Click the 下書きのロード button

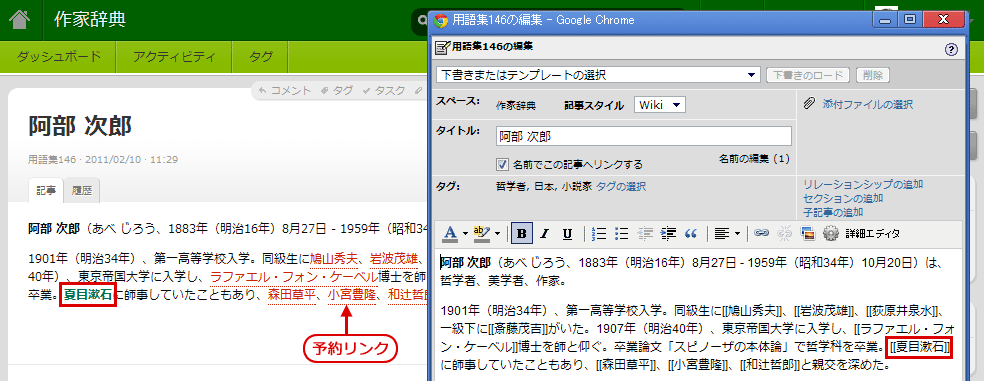[808, 75]
